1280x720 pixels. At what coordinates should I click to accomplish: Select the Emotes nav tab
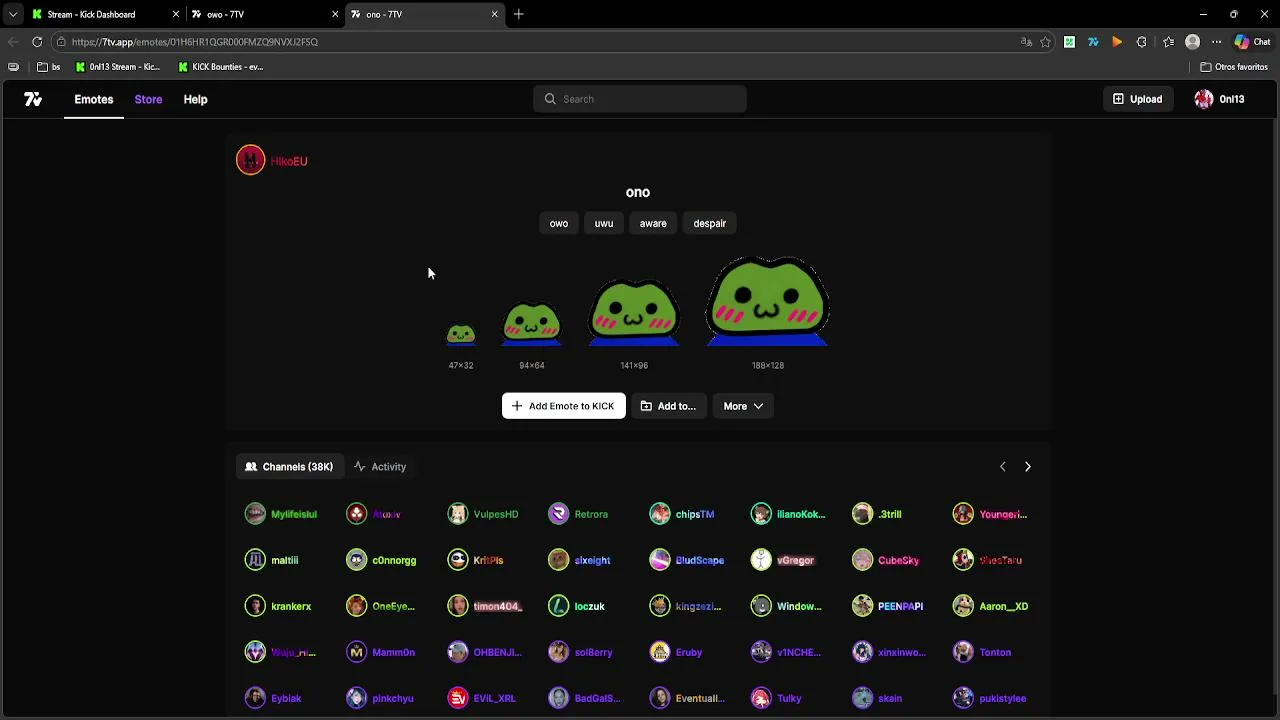coord(94,99)
